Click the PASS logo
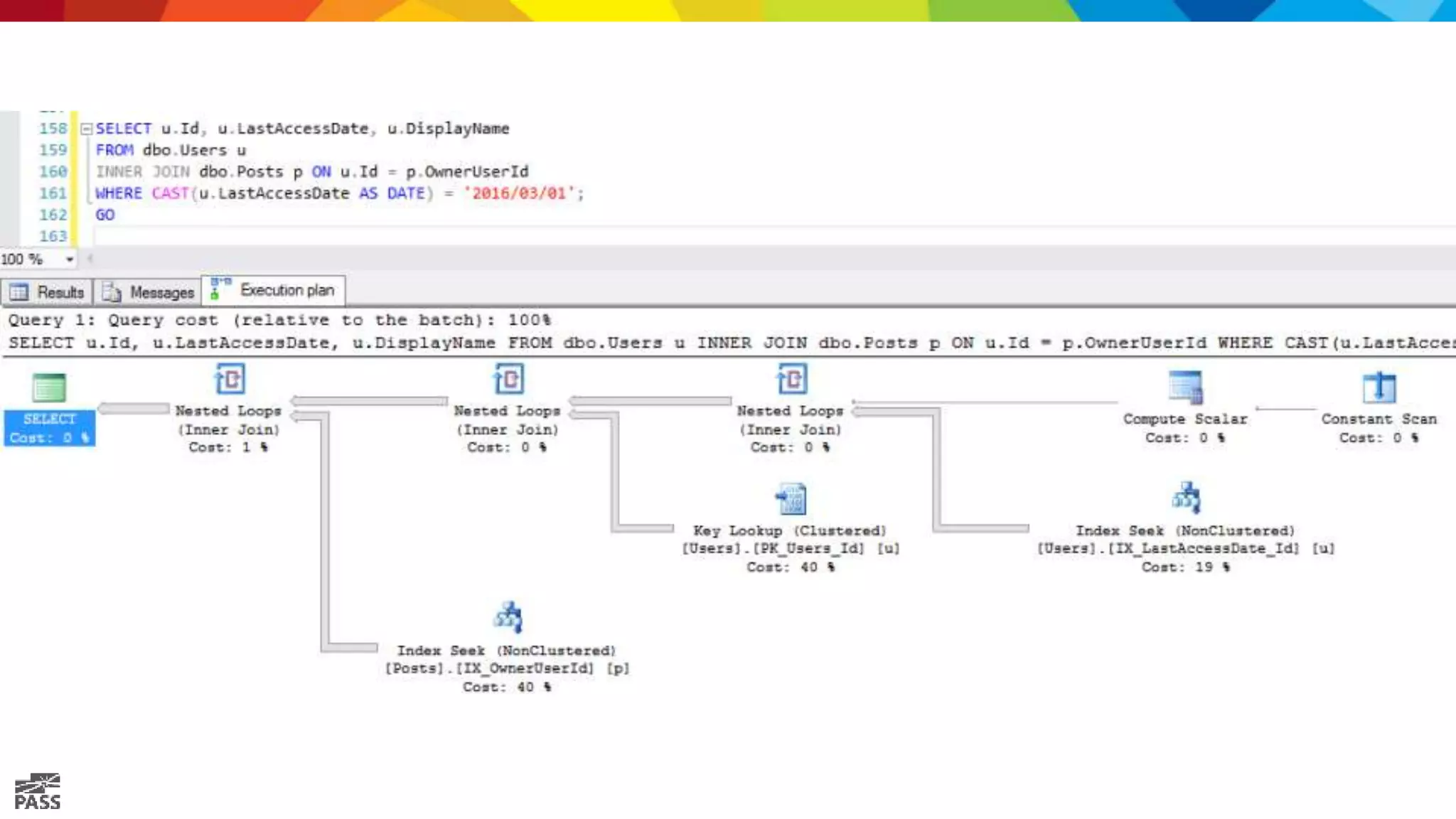1456x819 pixels. (38, 791)
